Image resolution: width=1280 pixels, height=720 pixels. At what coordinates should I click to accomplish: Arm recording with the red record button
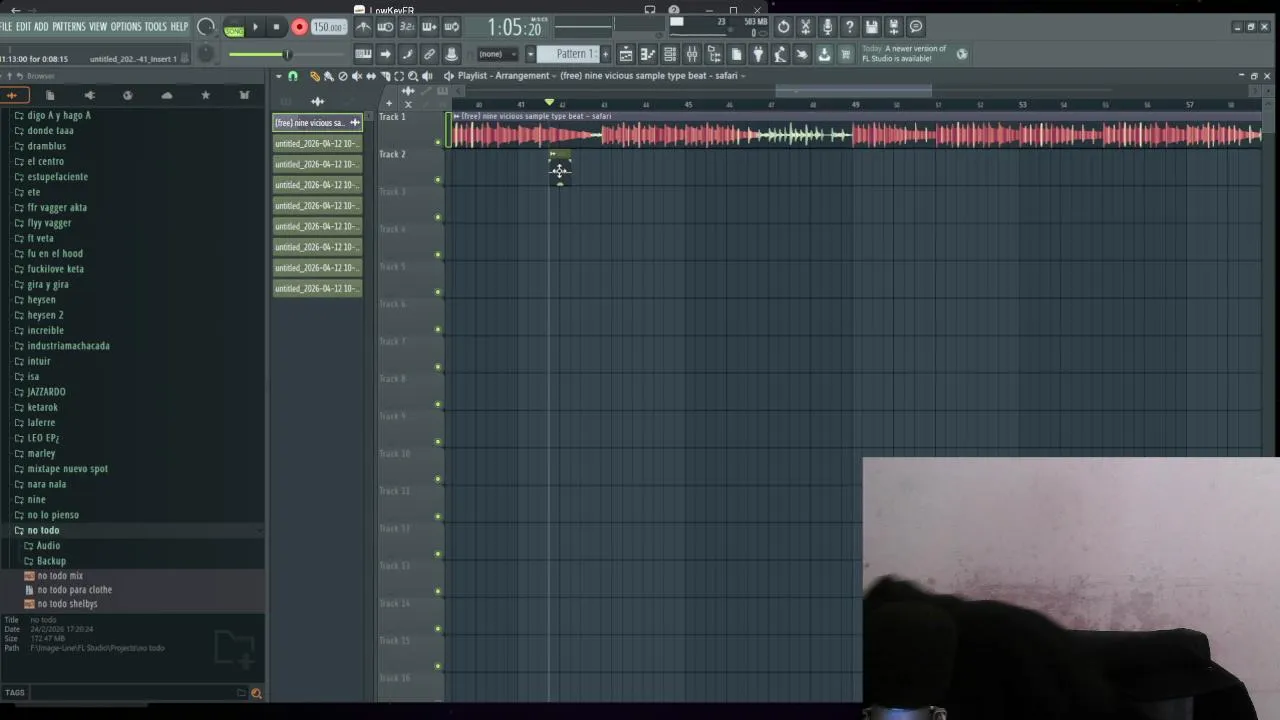[x=299, y=27]
